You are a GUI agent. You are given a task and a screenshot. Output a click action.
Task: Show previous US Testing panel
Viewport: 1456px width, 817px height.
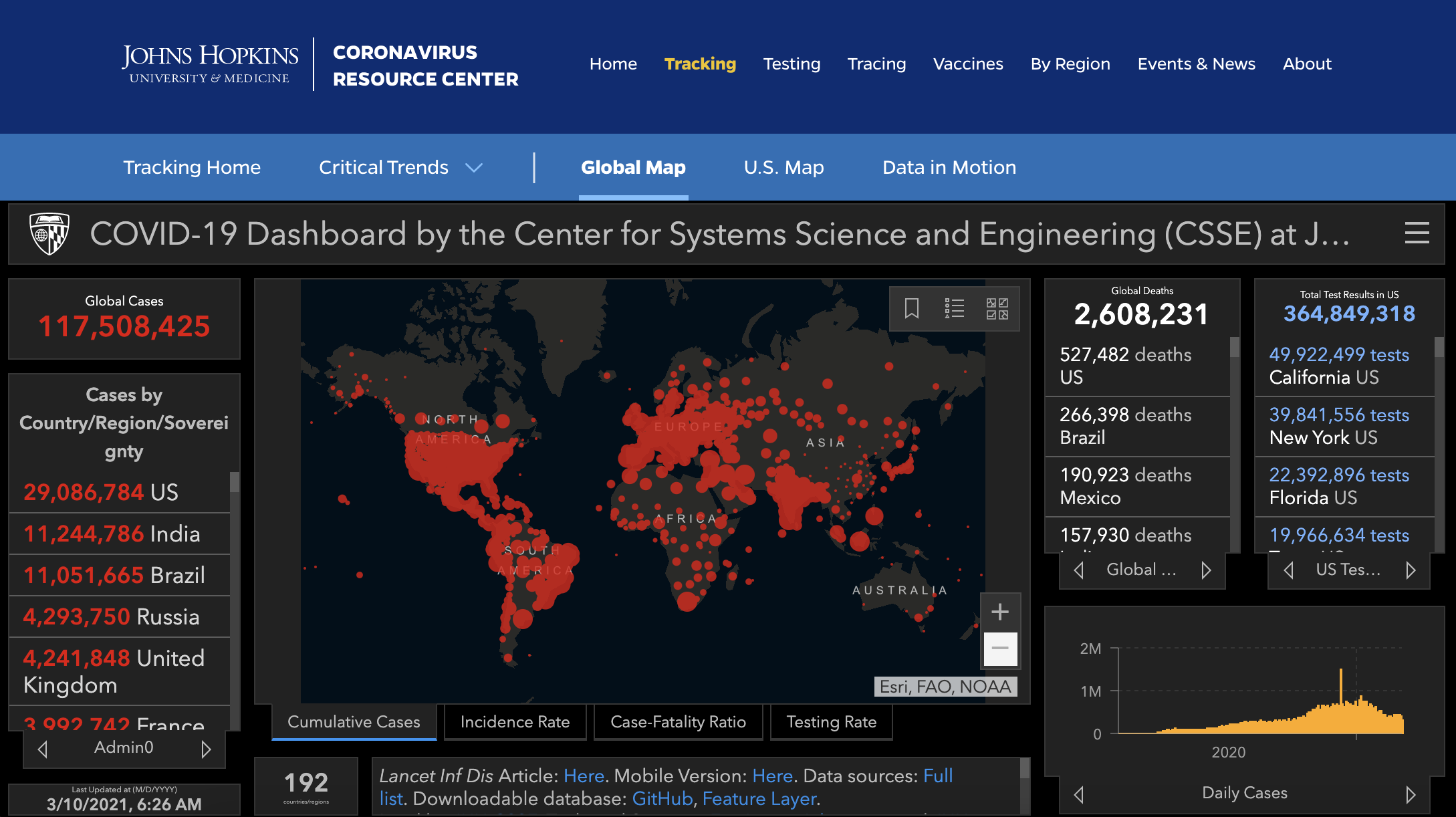pyautogui.click(x=1289, y=570)
